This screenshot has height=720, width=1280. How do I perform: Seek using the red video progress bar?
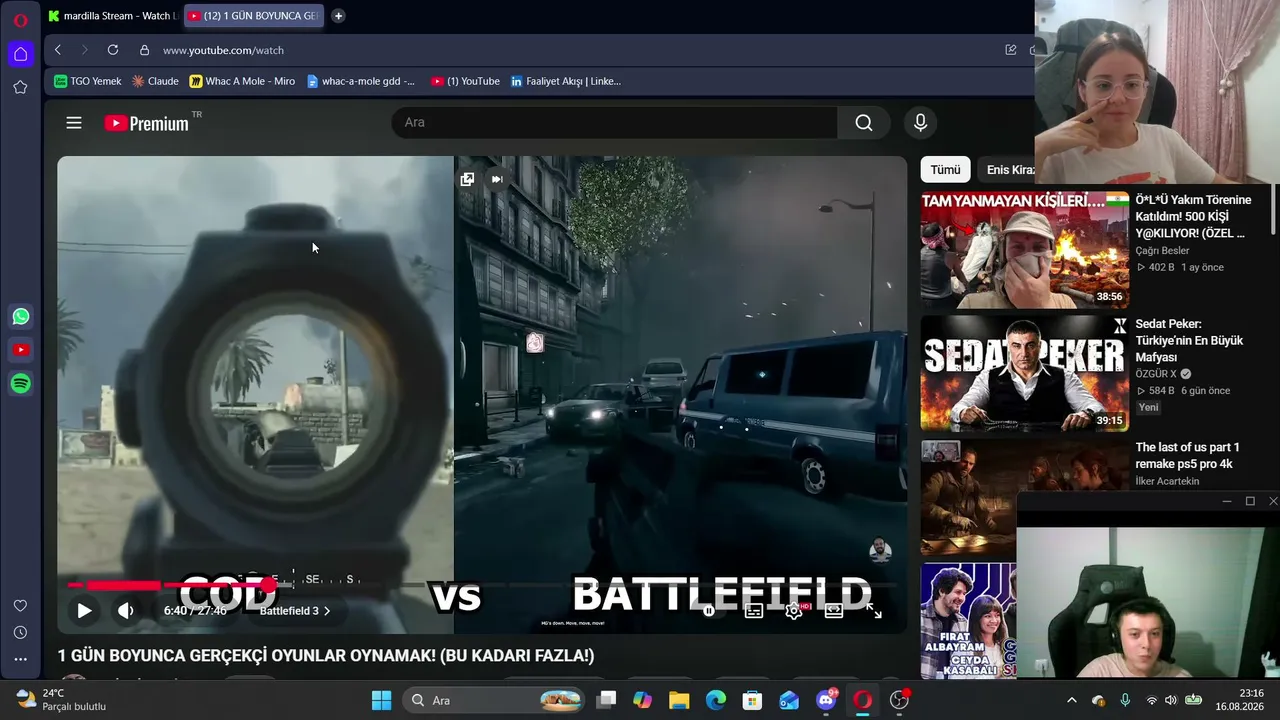pyautogui.click(x=482, y=585)
